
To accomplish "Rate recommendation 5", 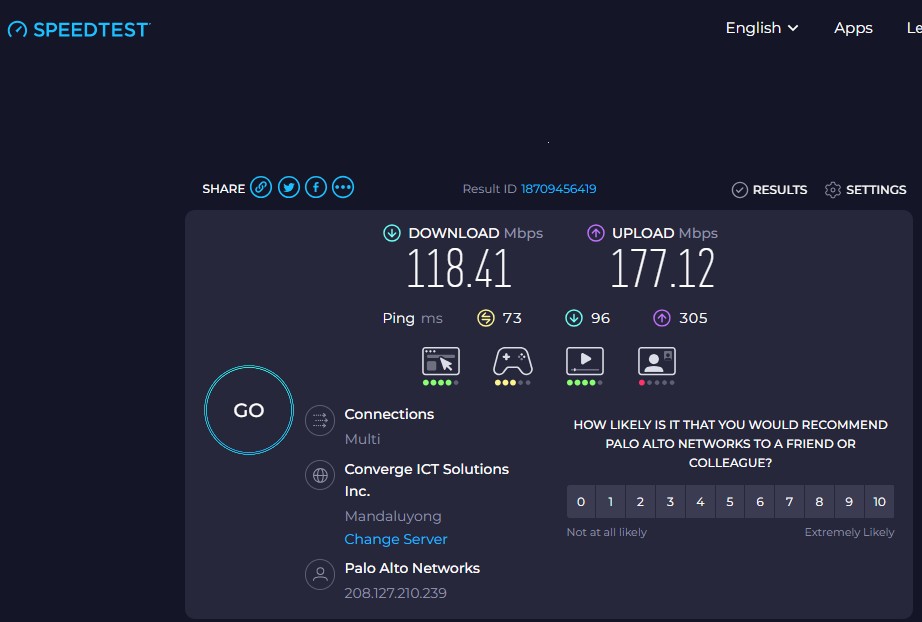I will coord(730,501).
